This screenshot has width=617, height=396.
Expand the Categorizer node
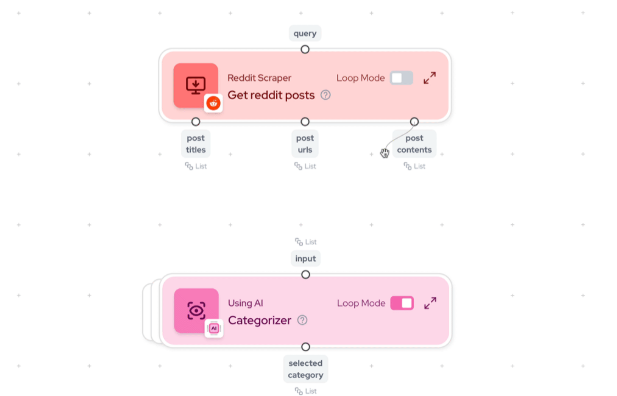click(430, 303)
